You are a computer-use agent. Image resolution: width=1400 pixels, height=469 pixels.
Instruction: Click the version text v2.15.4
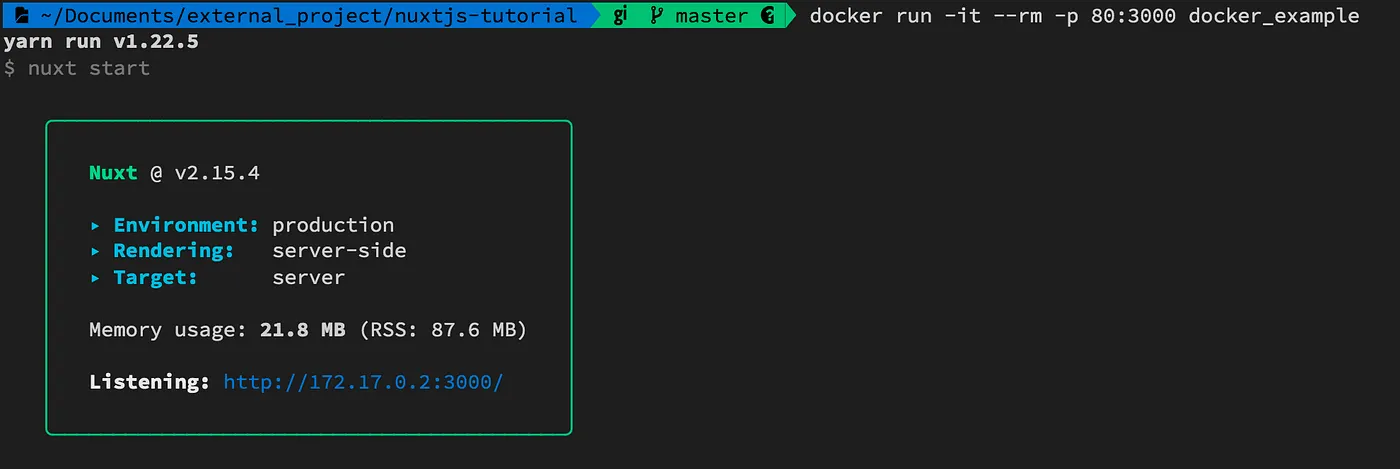(x=217, y=172)
